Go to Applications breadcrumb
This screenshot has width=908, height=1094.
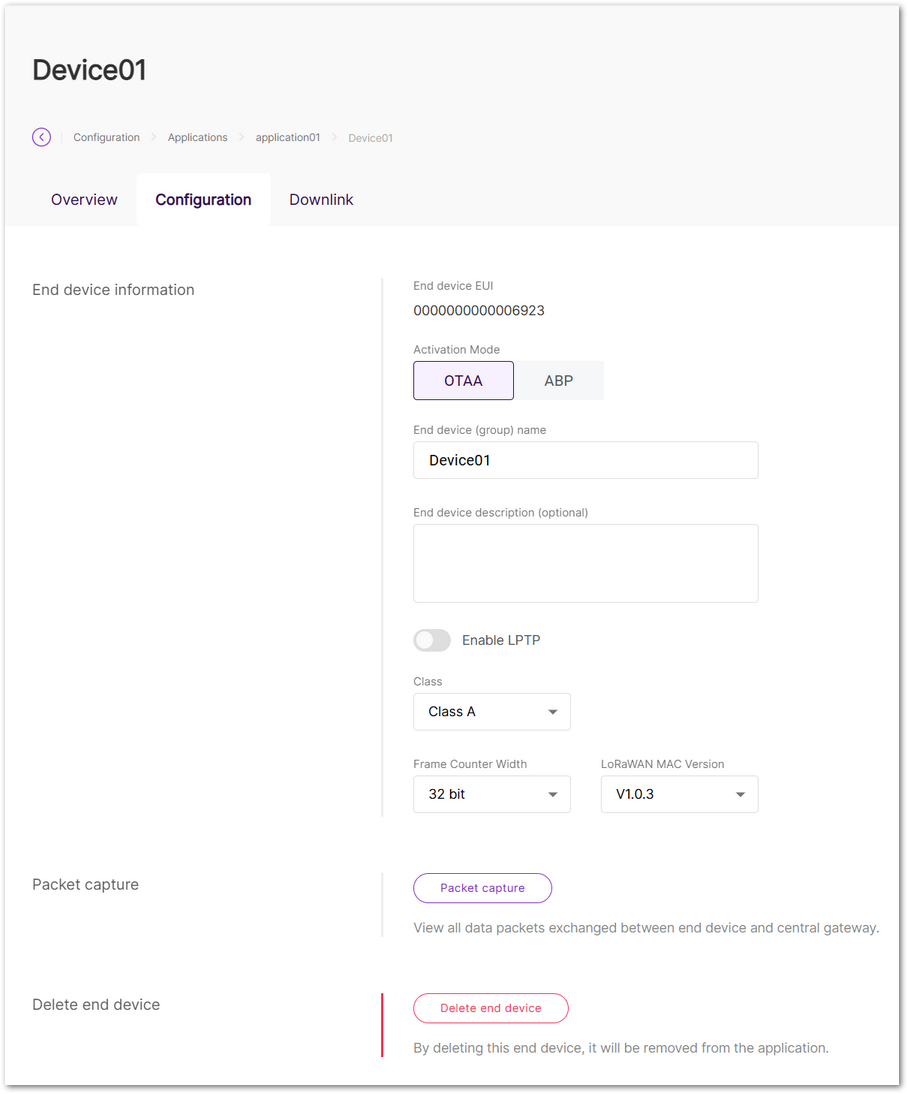(198, 137)
